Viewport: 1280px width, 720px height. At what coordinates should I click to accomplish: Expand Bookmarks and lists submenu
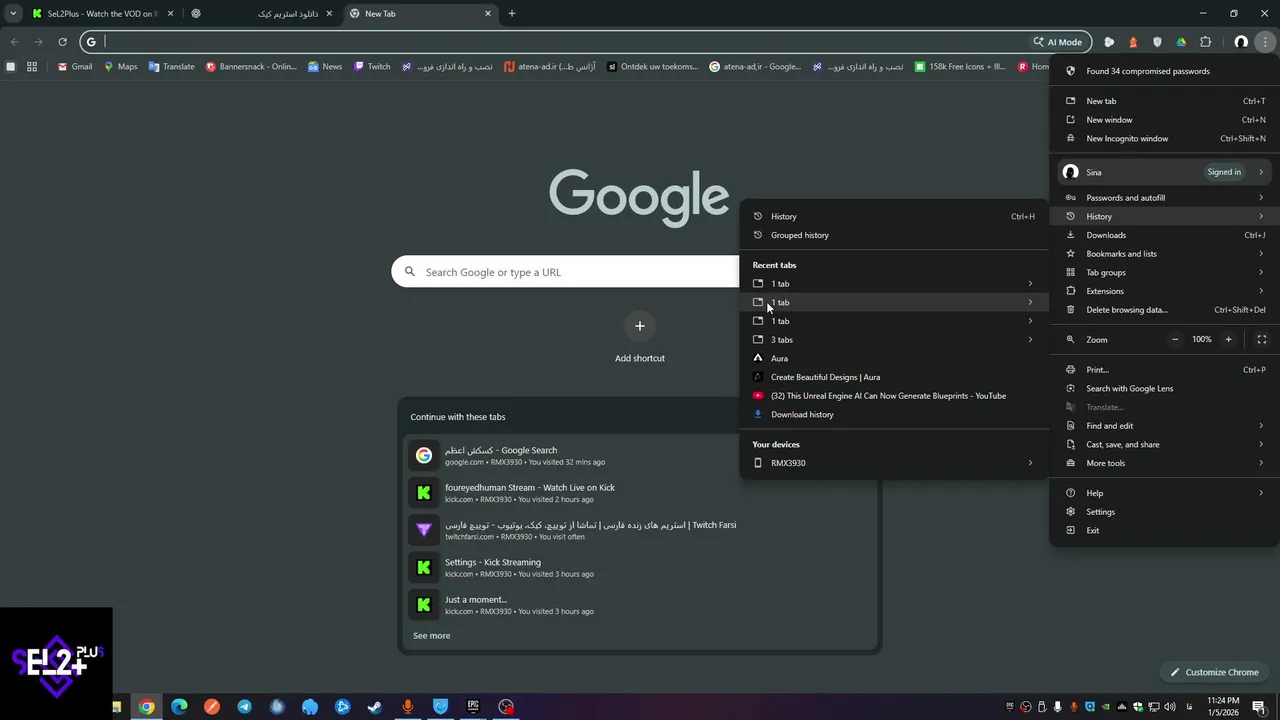click(1165, 254)
